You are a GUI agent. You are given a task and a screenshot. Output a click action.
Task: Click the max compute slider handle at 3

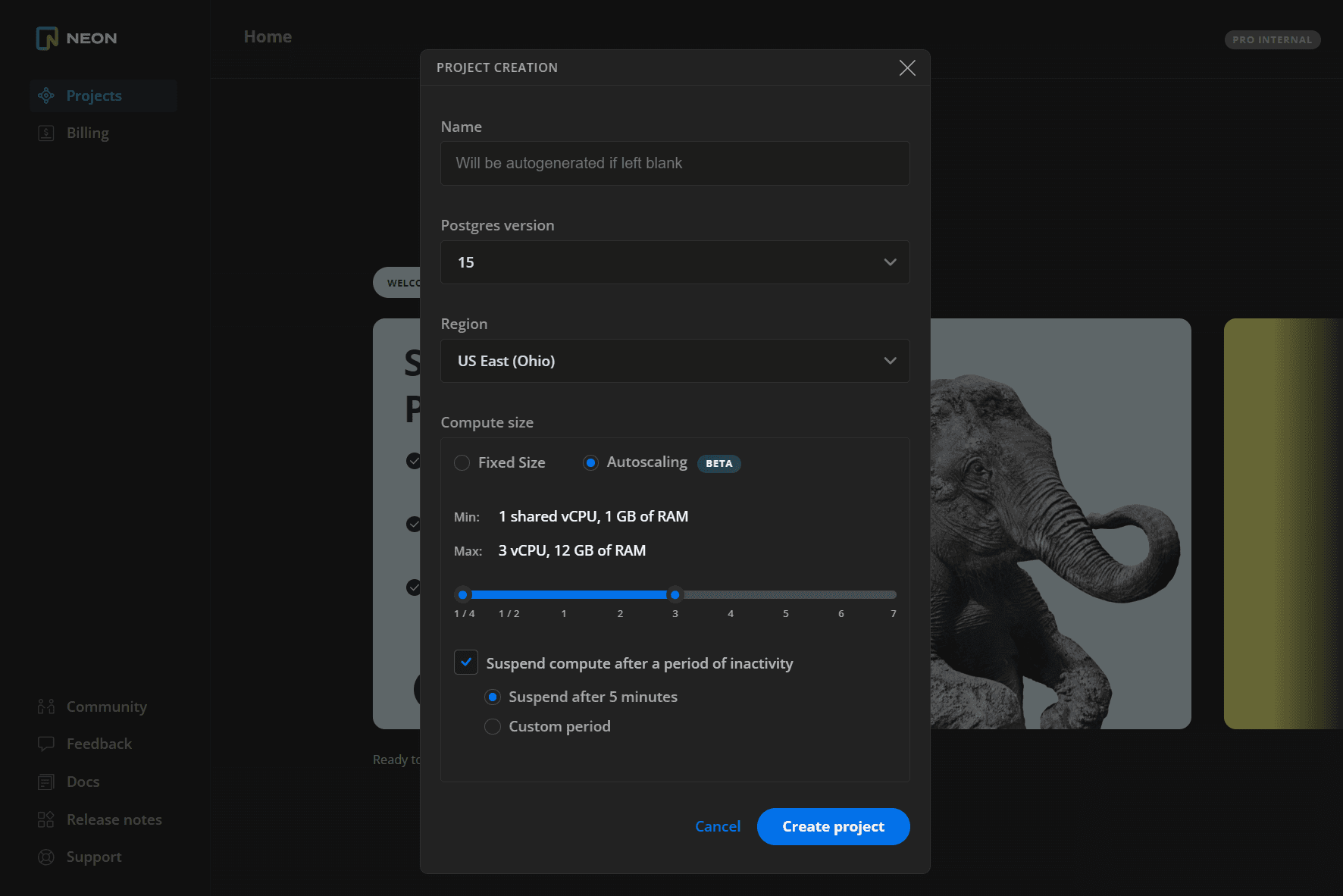pos(675,595)
